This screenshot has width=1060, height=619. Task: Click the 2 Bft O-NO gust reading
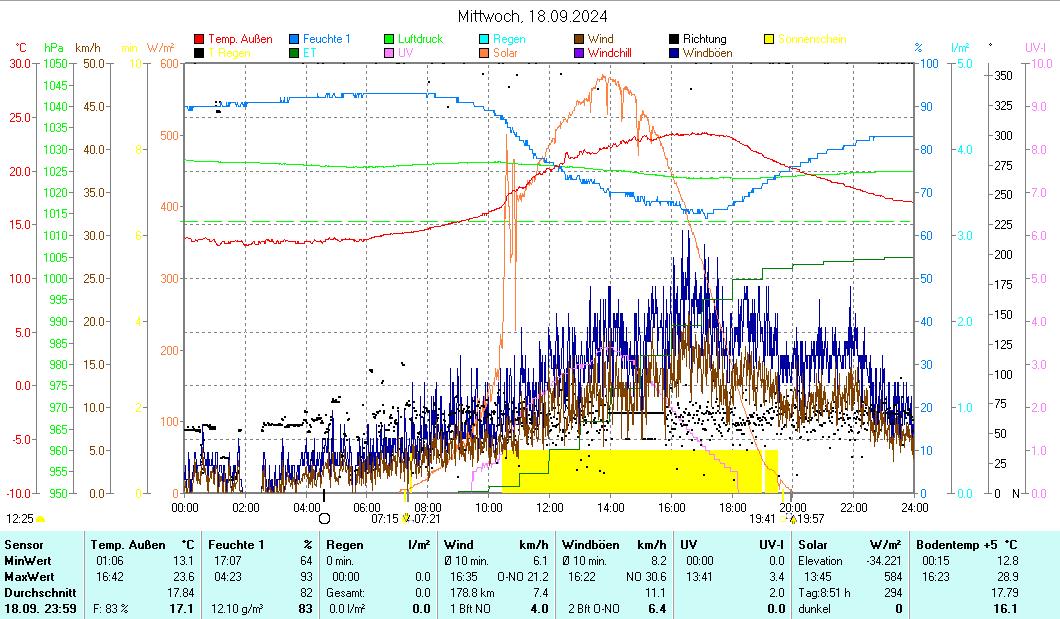tap(594, 609)
